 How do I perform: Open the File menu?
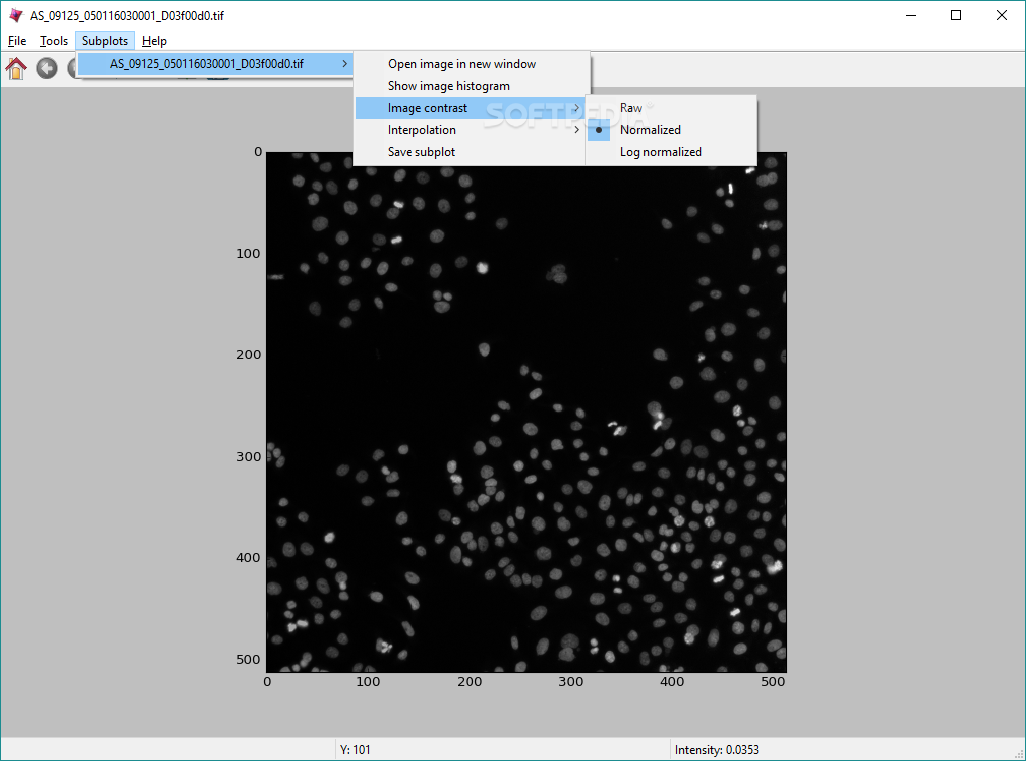click(17, 41)
